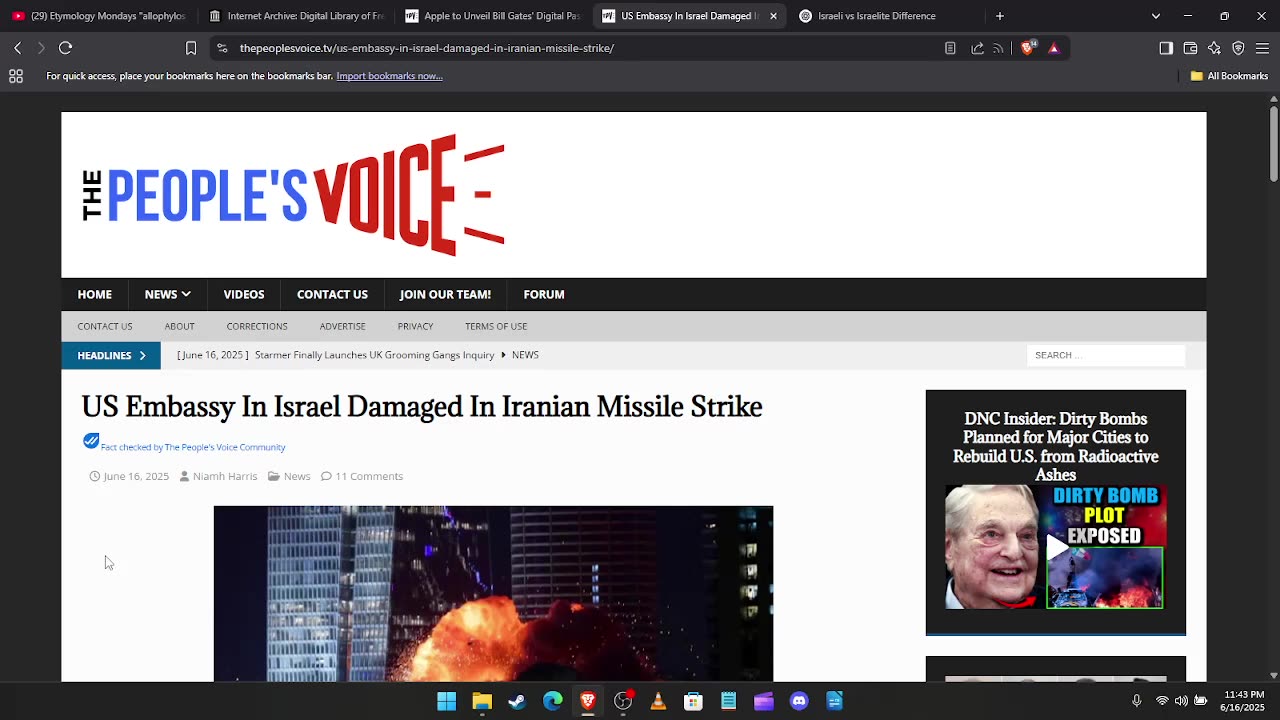Viewport: 1280px width, 720px height.
Task: Open All Bookmarks folder
Action: point(1229,76)
